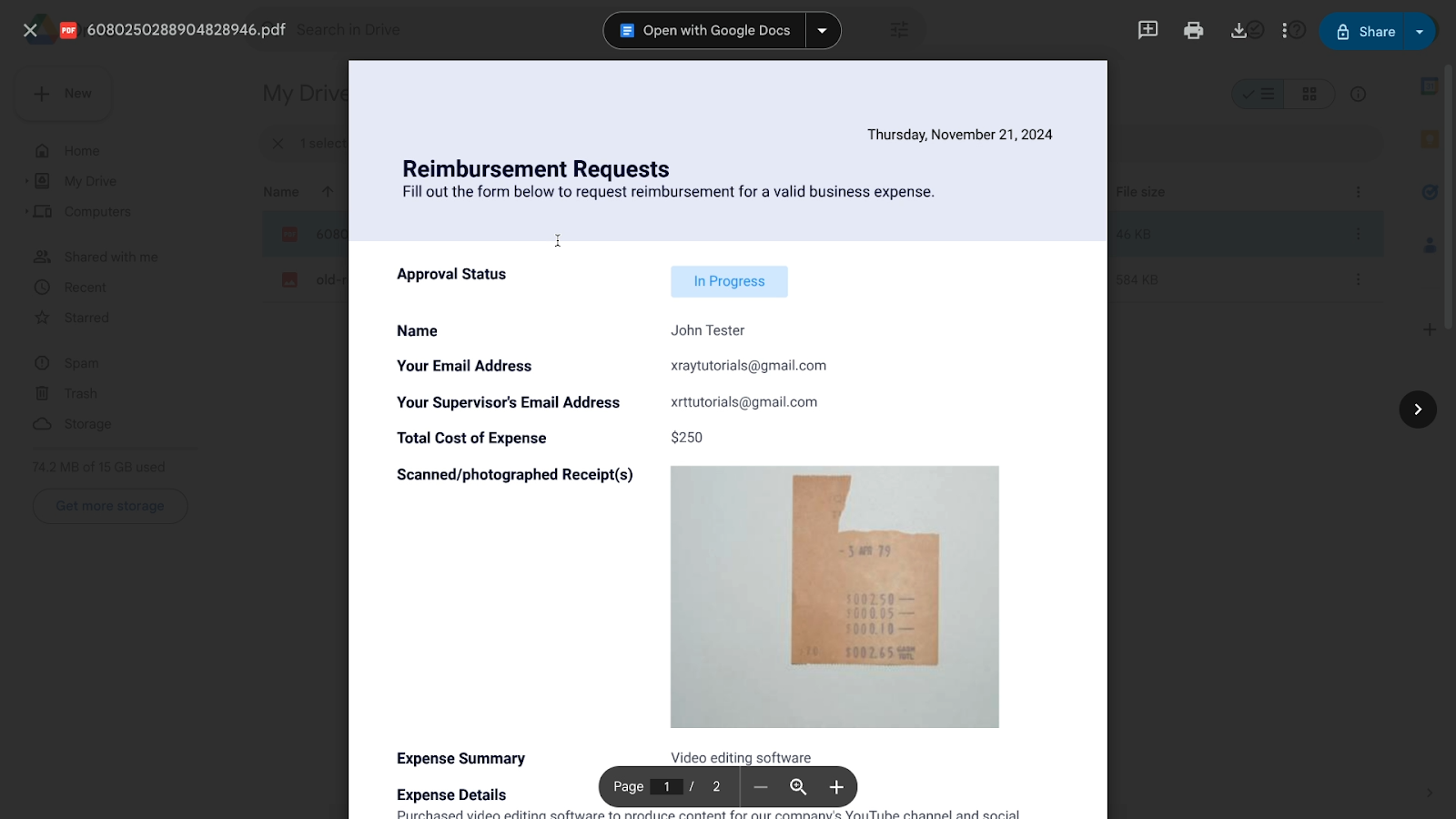
Task: Click the receipt image in the document
Action: click(x=834, y=597)
